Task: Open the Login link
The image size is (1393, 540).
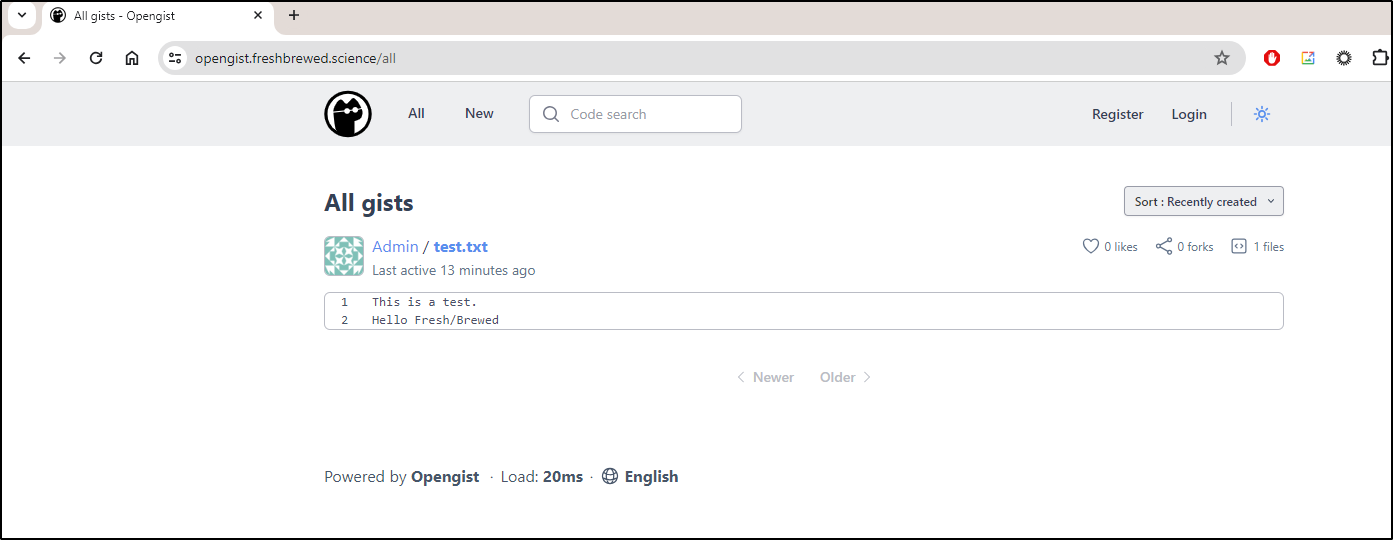Action: click(1189, 114)
